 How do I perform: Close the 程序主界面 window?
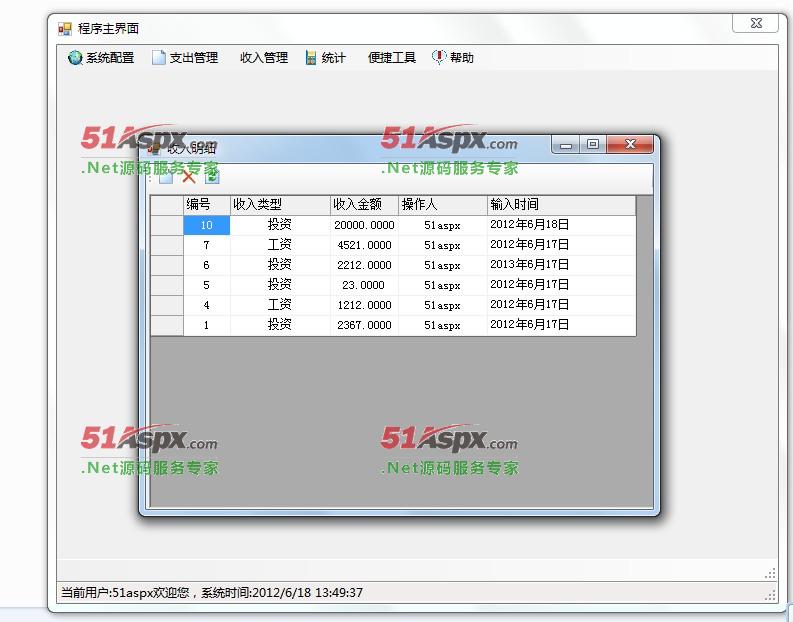[x=756, y=23]
